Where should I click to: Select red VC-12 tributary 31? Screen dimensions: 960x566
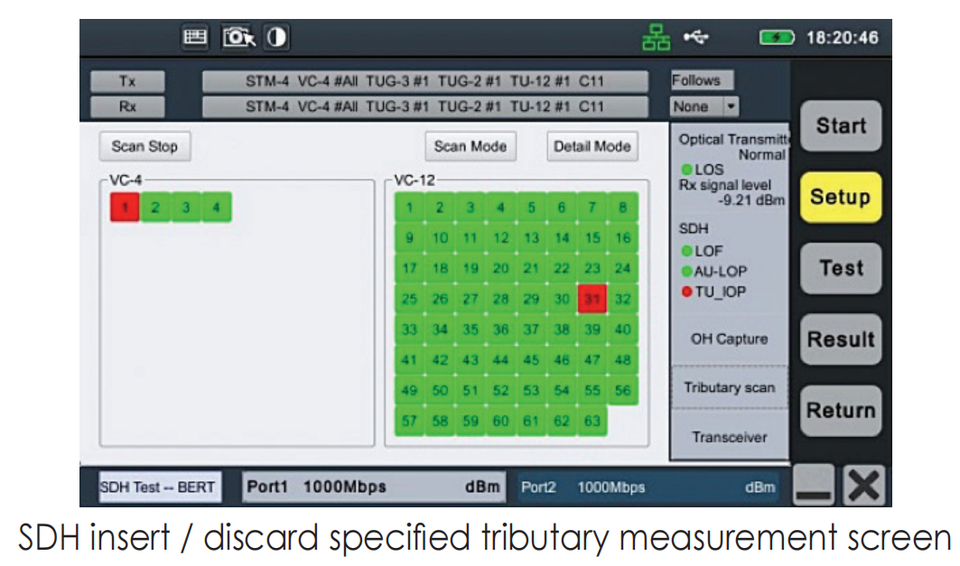coord(592,299)
